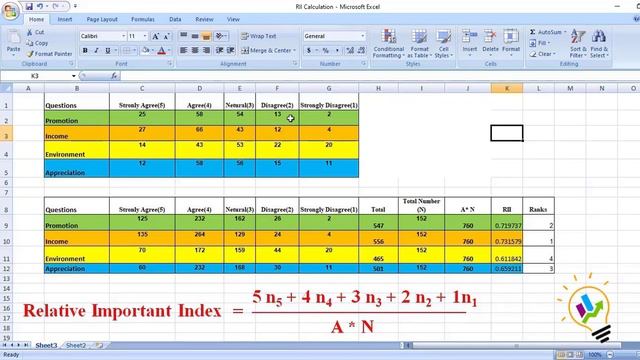
Task: Switch to the Insert tab
Action: pos(65,19)
